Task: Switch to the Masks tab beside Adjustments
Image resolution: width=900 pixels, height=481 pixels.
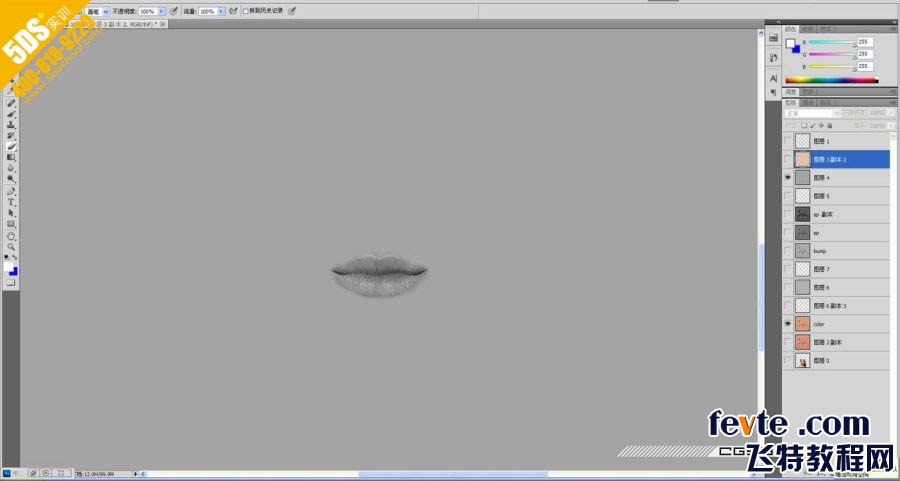Action: (x=808, y=92)
